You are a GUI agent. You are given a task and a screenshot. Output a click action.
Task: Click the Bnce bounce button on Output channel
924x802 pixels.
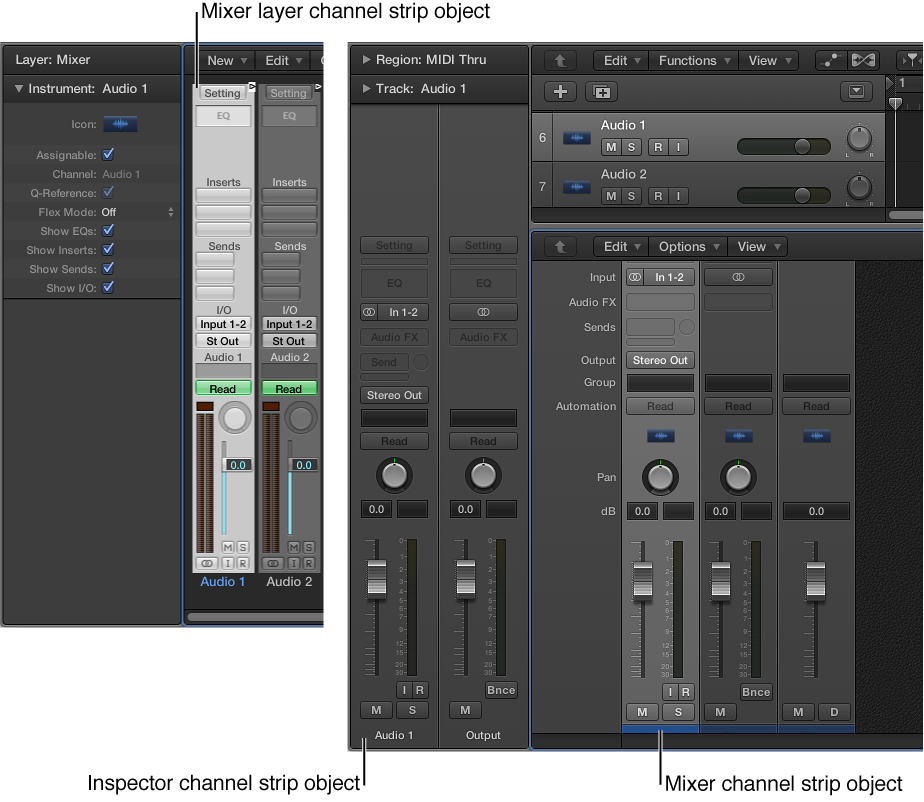coord(501,689)
